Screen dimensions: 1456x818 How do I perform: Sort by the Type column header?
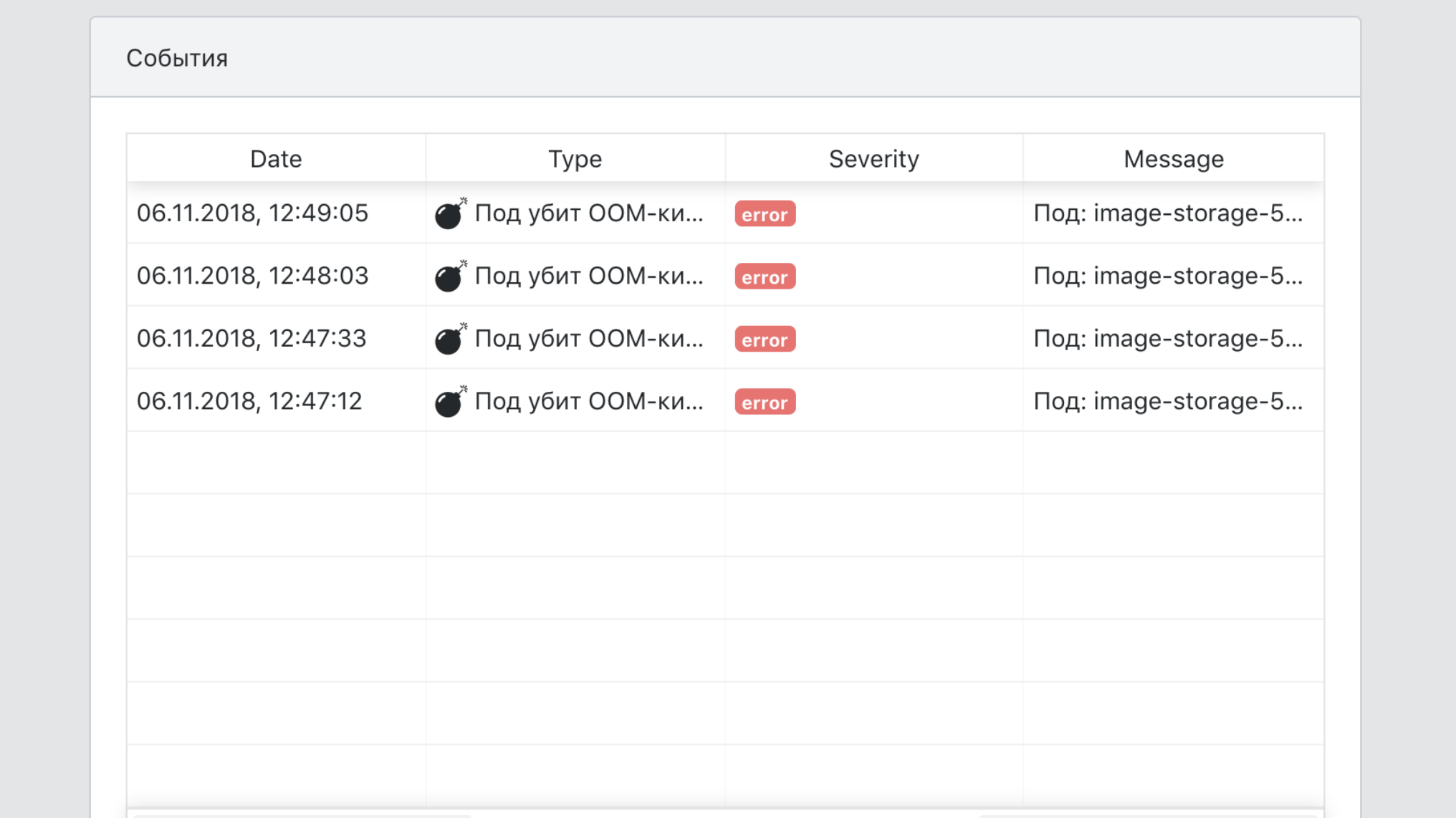575,158
